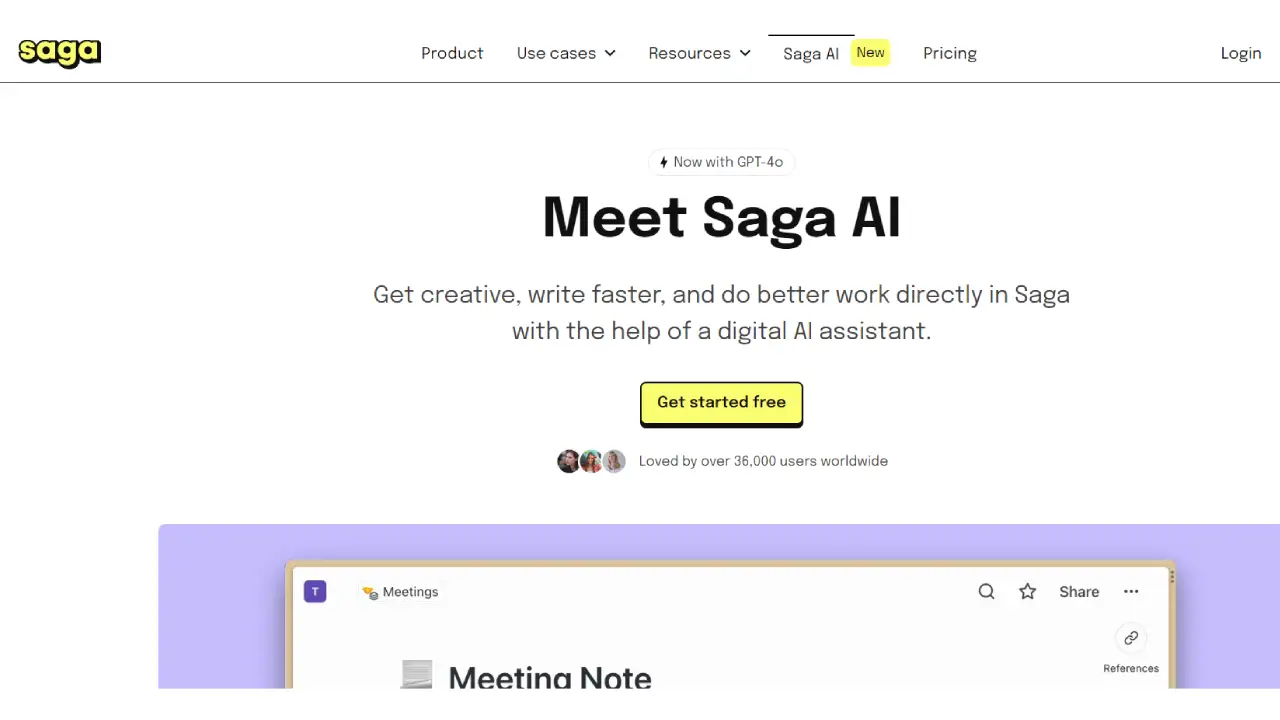Star the Meetings page as favorite
1280x720 pixels.
1027,592
